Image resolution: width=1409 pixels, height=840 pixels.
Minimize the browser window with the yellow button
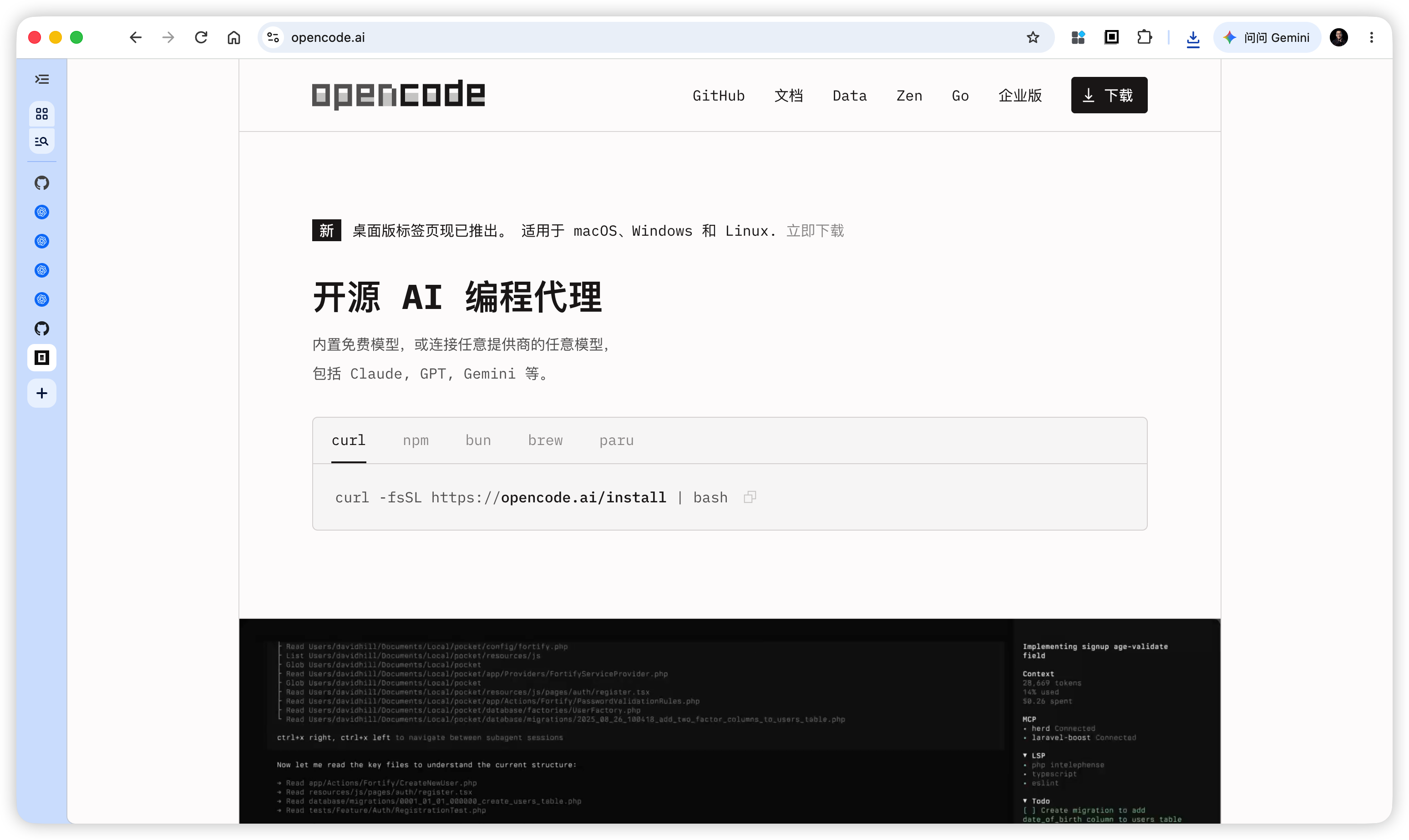click(x=56, y=37)
